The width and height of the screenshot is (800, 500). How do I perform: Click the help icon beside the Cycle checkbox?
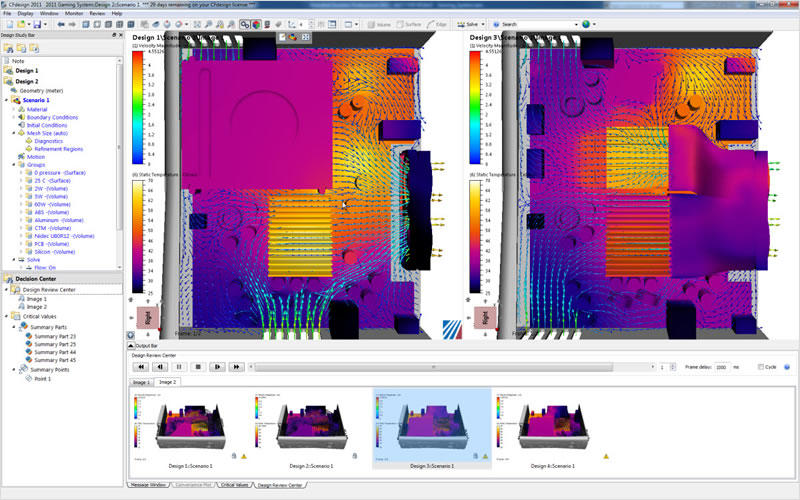(x=788, y=367)
